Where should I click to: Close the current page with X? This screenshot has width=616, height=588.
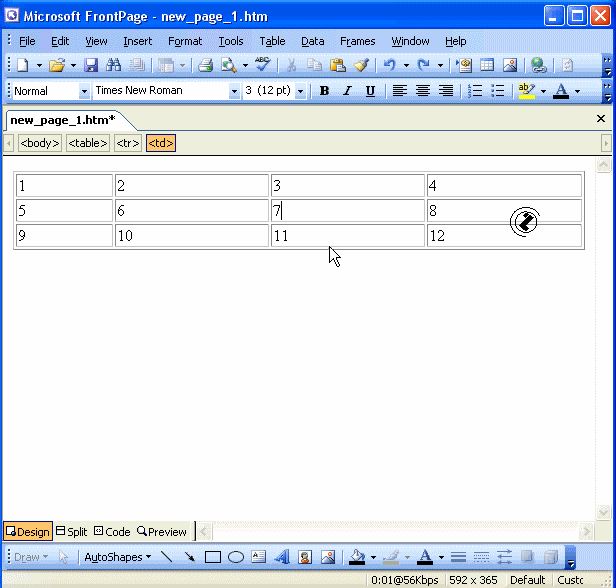pos(601,119)
